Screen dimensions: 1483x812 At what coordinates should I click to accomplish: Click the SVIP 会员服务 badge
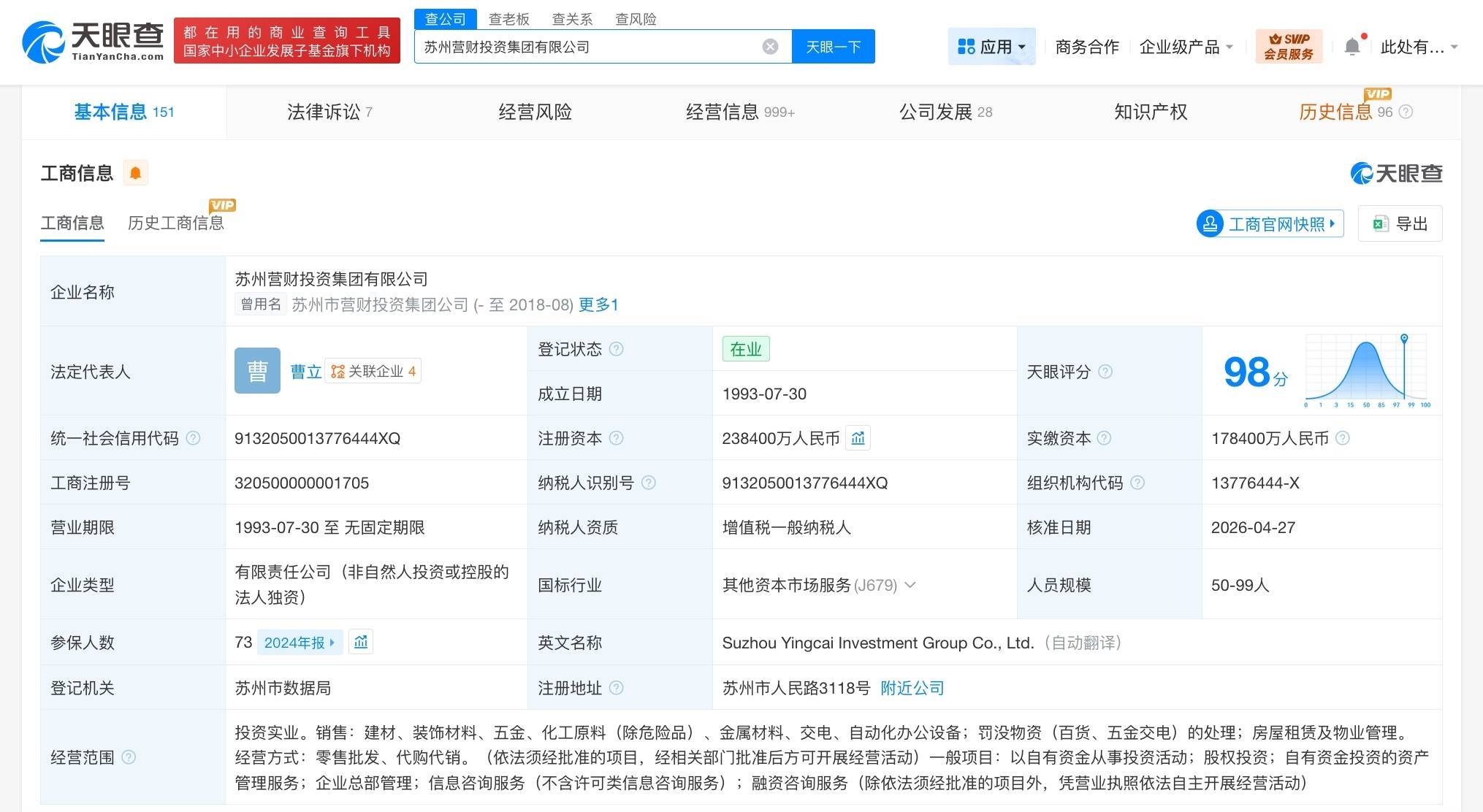[1289, 47]
